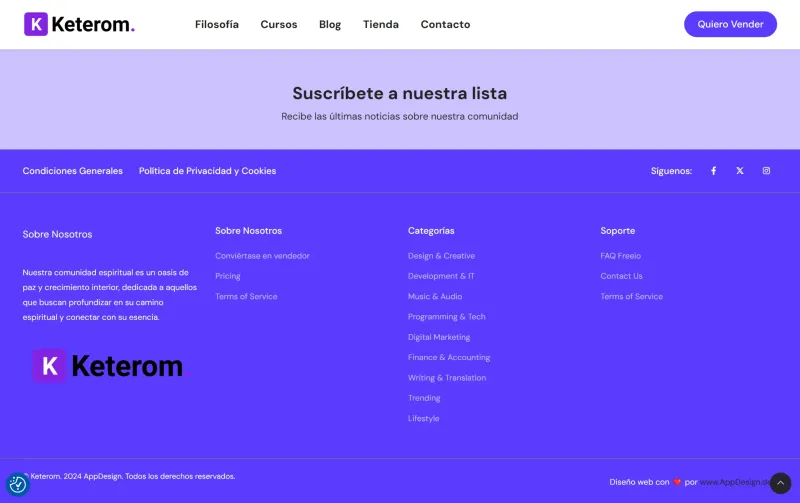Select the Finance & Accounting category
The width and height of the screenshot is (800, 503).
449,358
